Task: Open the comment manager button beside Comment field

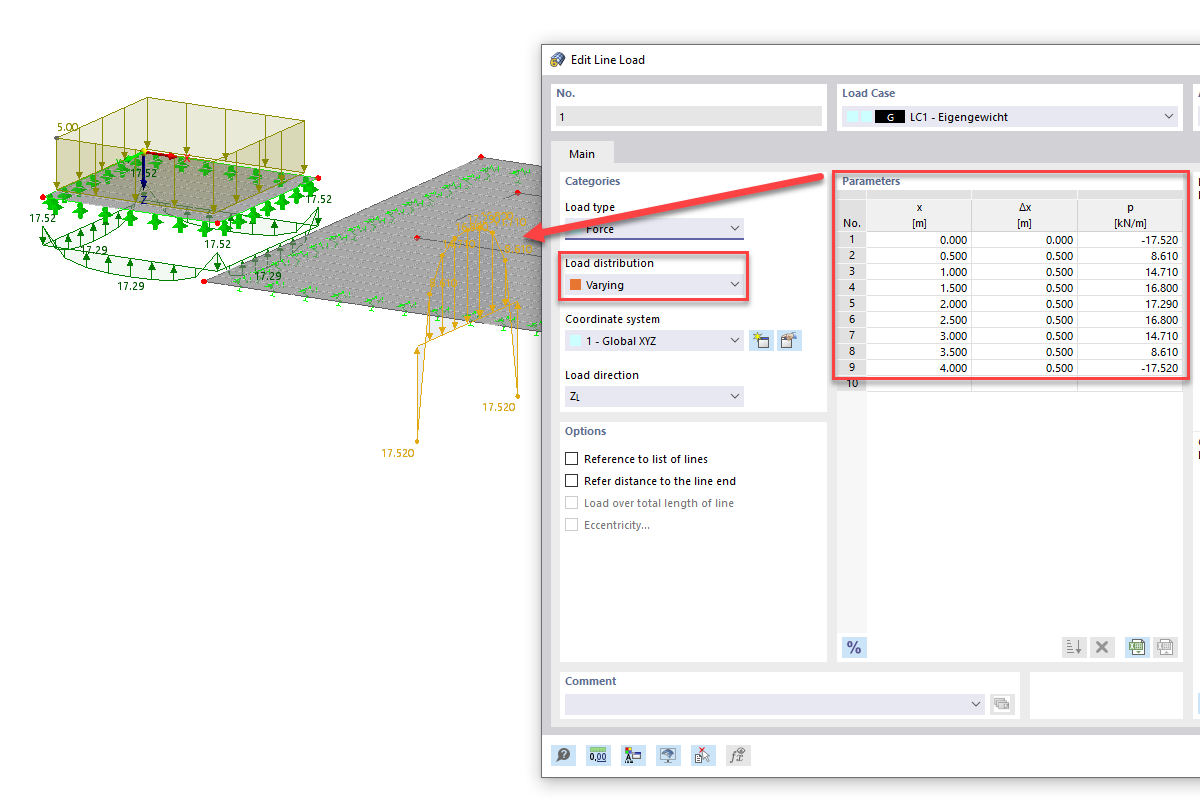Action: (x=1002, y=704)
